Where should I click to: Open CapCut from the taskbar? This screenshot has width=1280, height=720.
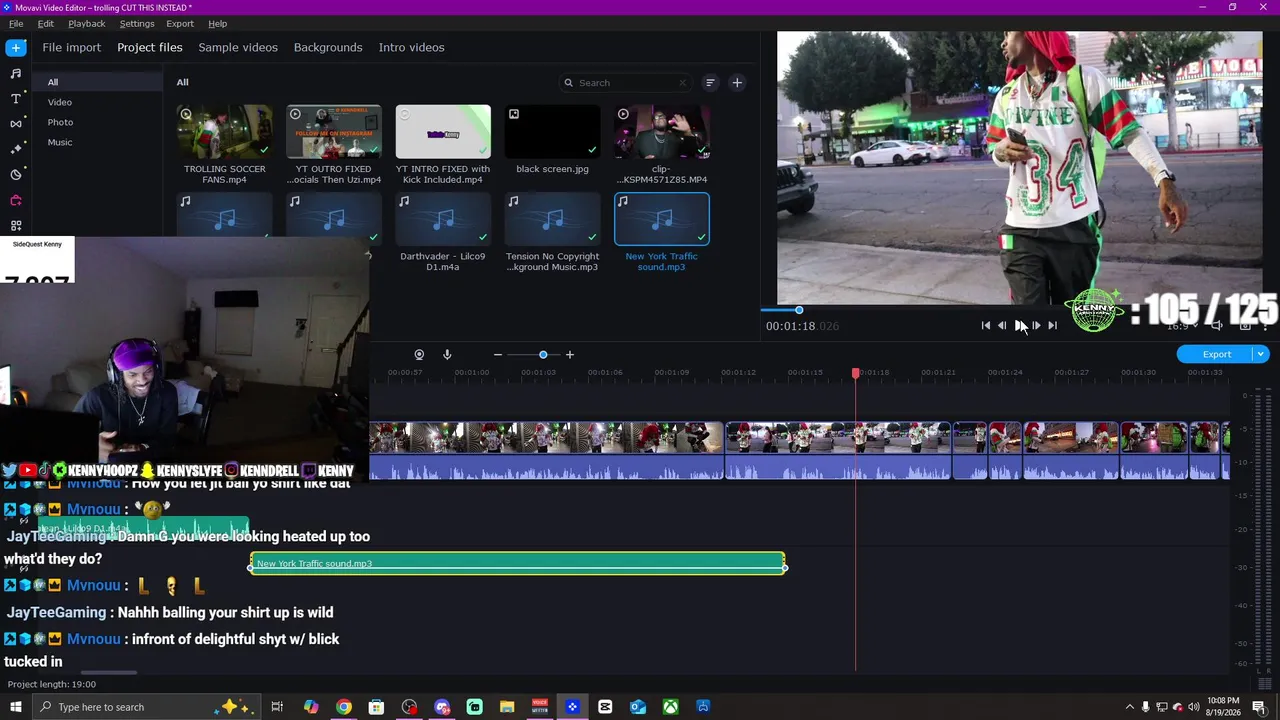pyautogui.click(x=605, y=707)
